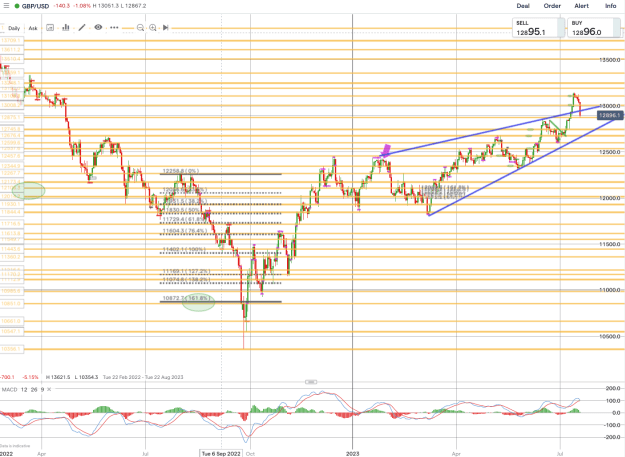This screenshot has width=625, height=457.
Task: Click the Oct label on time axis
Action: (x=250, y=453)
